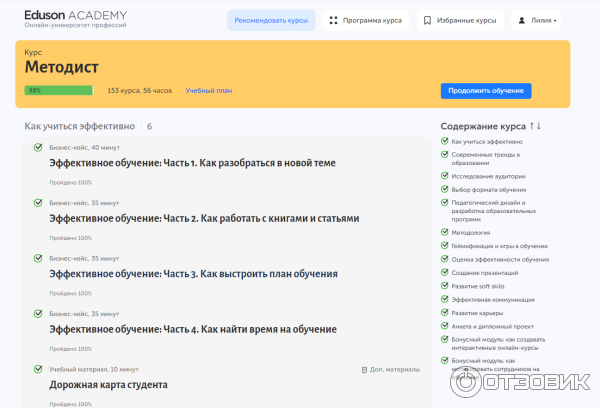This screenshot has height=408, width=600.
Task: Click the checkmark beside Дорожная карта студента
Action: [37, 369]
